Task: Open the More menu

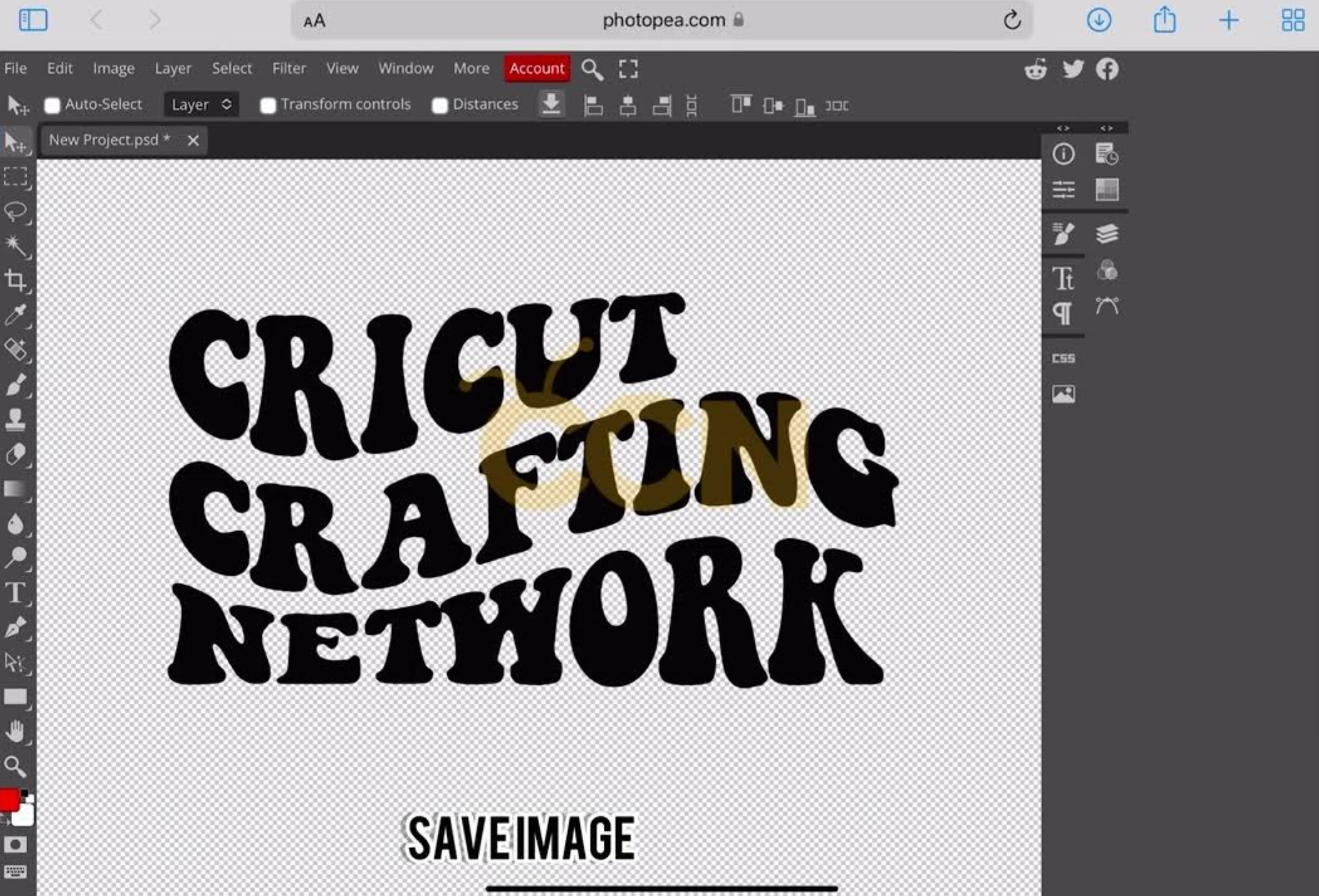Action: coord(472,68)
